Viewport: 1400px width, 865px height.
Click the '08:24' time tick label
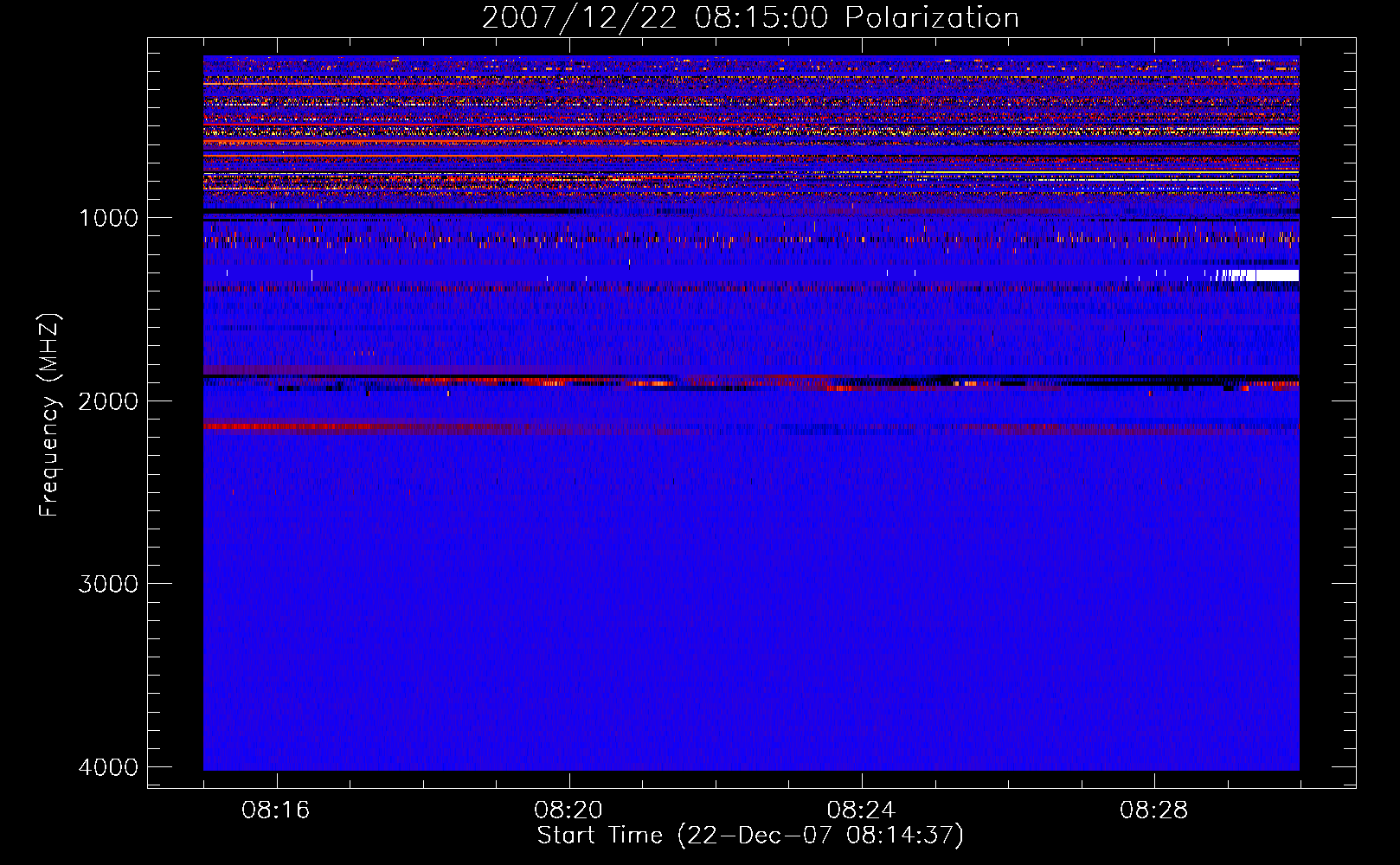(x=861, y=811)
